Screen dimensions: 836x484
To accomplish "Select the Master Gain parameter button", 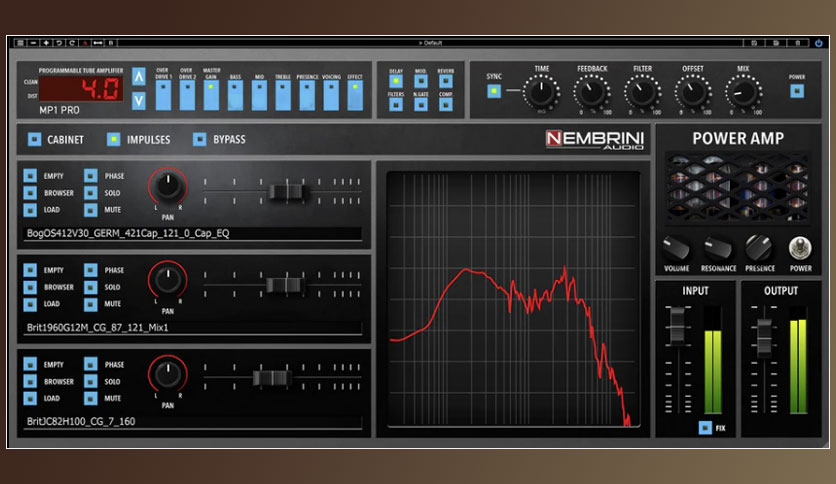I will pos(211,95).
